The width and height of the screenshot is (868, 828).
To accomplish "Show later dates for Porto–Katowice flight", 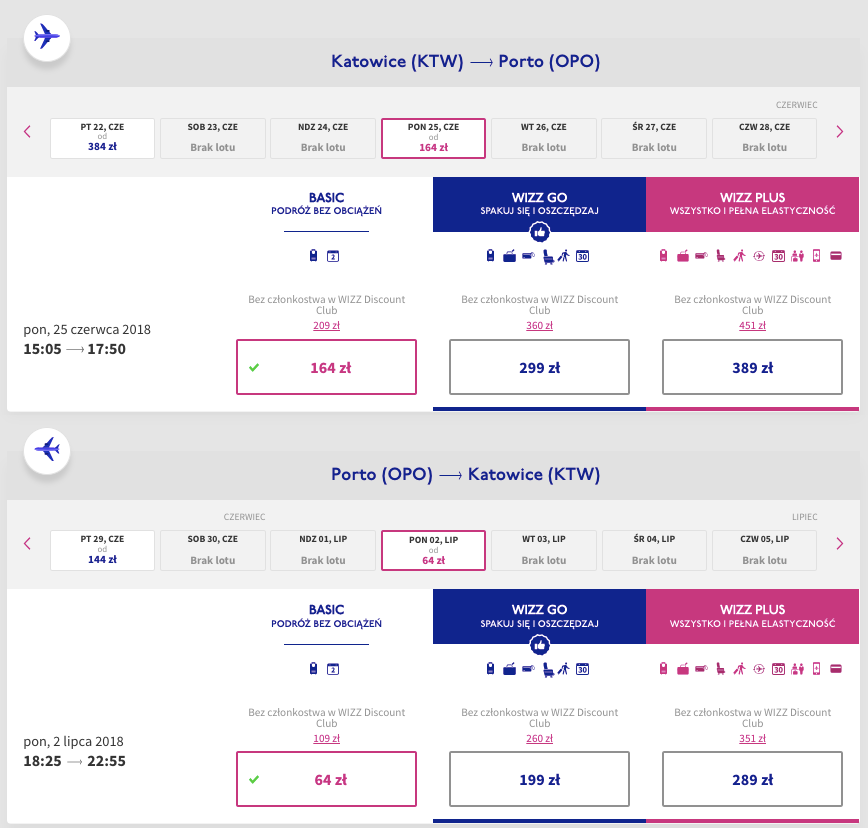I will coord(840,544).
